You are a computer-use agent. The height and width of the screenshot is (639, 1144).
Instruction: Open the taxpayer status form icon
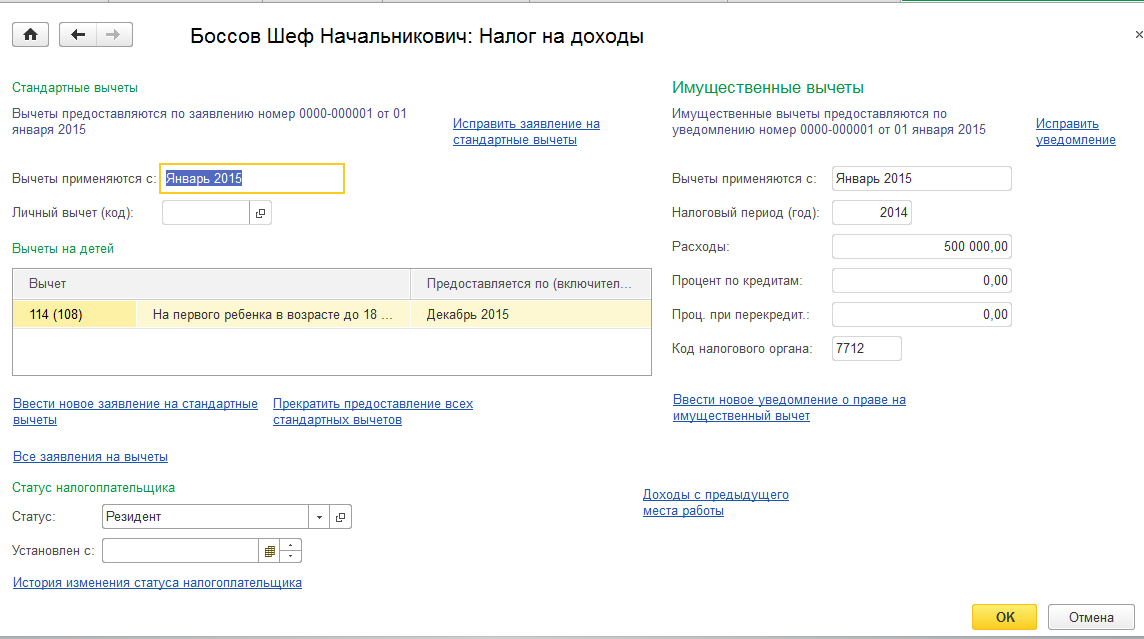(341, 516)
